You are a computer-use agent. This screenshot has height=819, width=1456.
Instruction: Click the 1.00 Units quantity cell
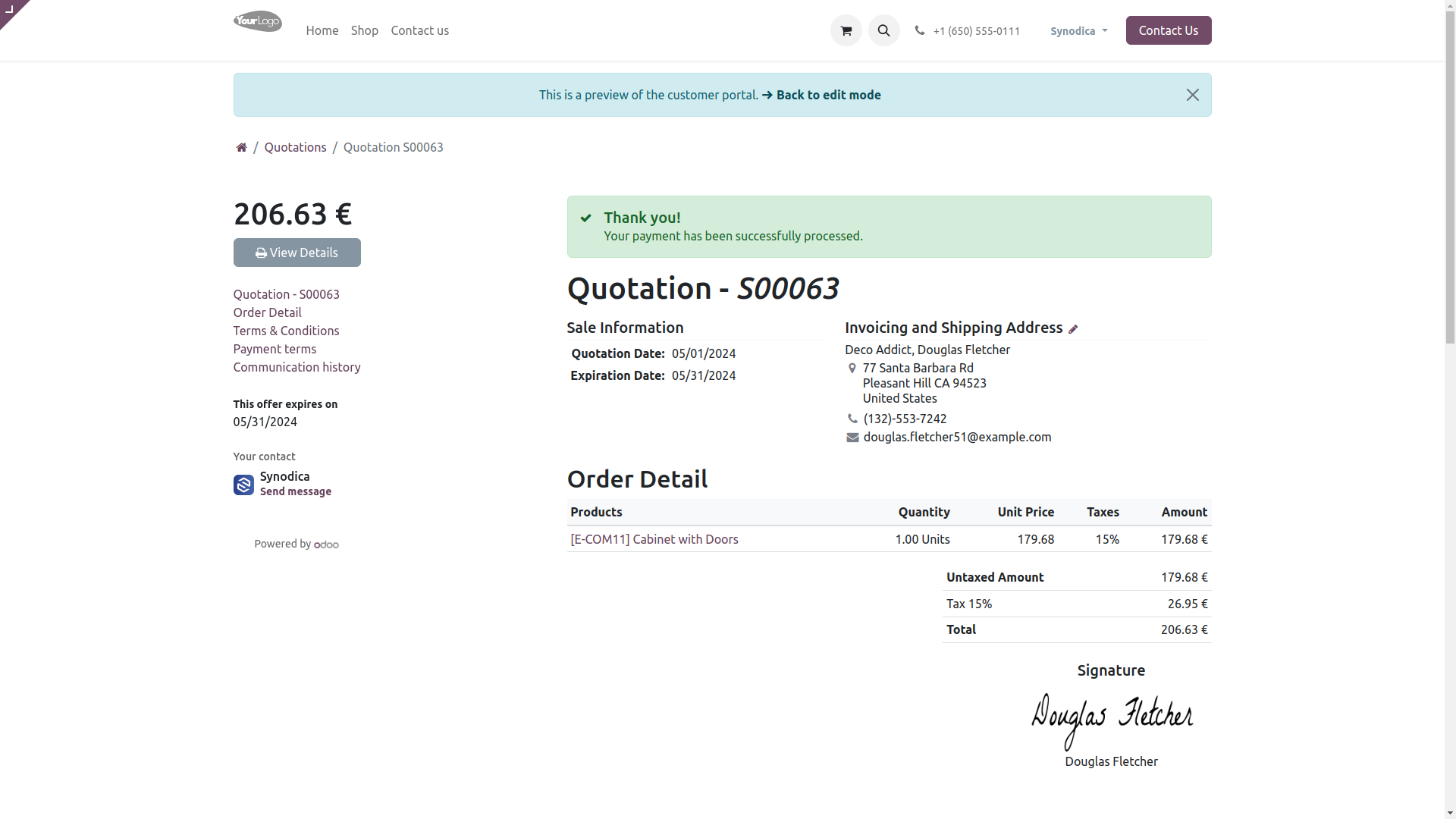click(x=922, y=539)
